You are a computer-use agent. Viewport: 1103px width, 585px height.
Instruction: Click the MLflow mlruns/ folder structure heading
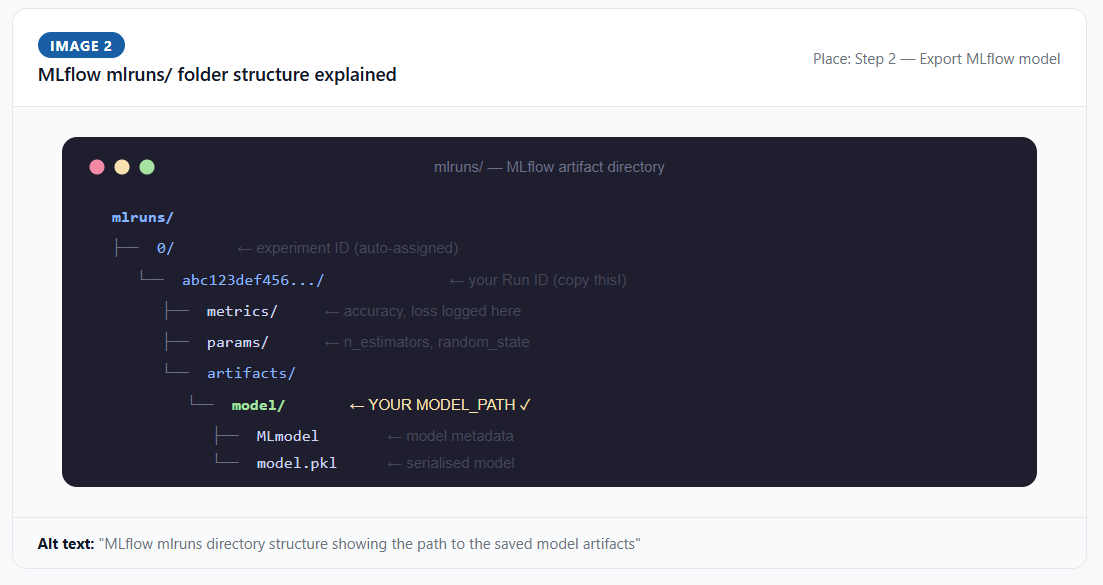click(x=217, y=74)
